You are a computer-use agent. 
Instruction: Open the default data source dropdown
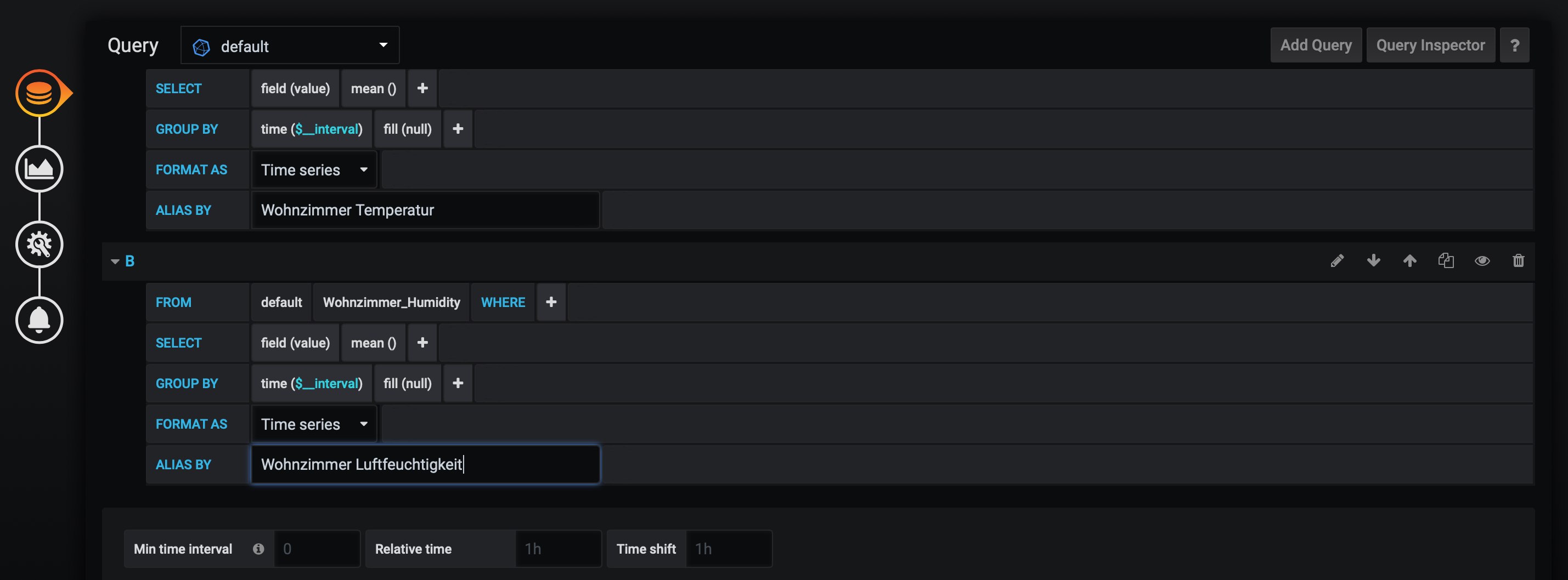coord(290,46)
